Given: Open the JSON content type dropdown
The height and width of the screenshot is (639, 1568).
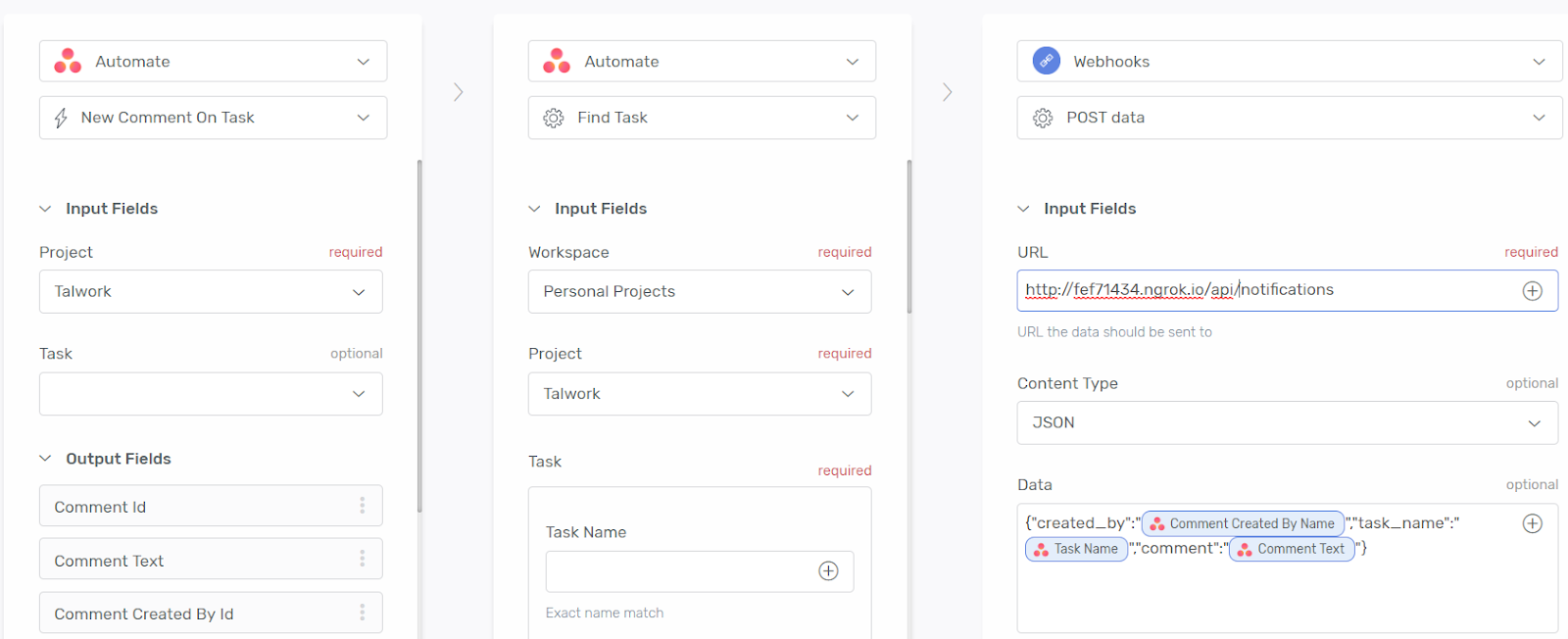Looking at the screenshot, I should point(1287,422).
